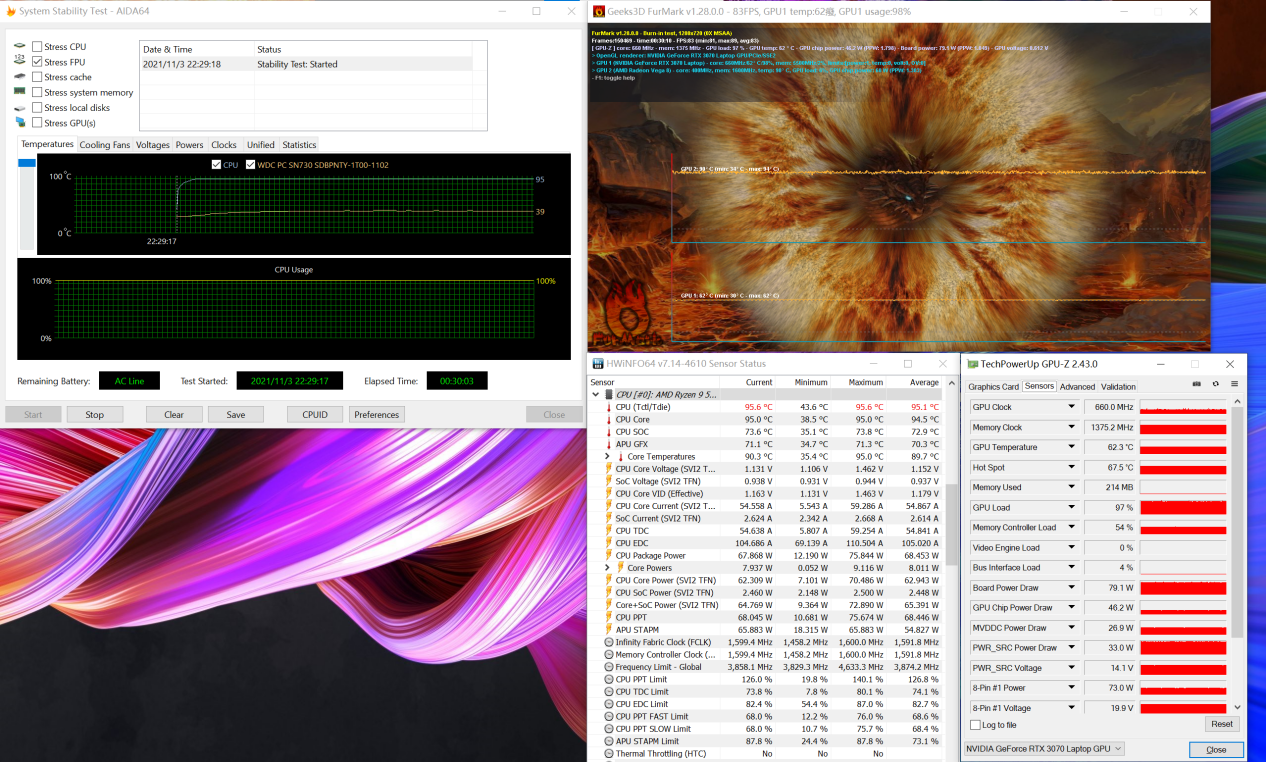Enable the Stress GPU(s) checkbox

pyautogui.click(x=37, y=123)
